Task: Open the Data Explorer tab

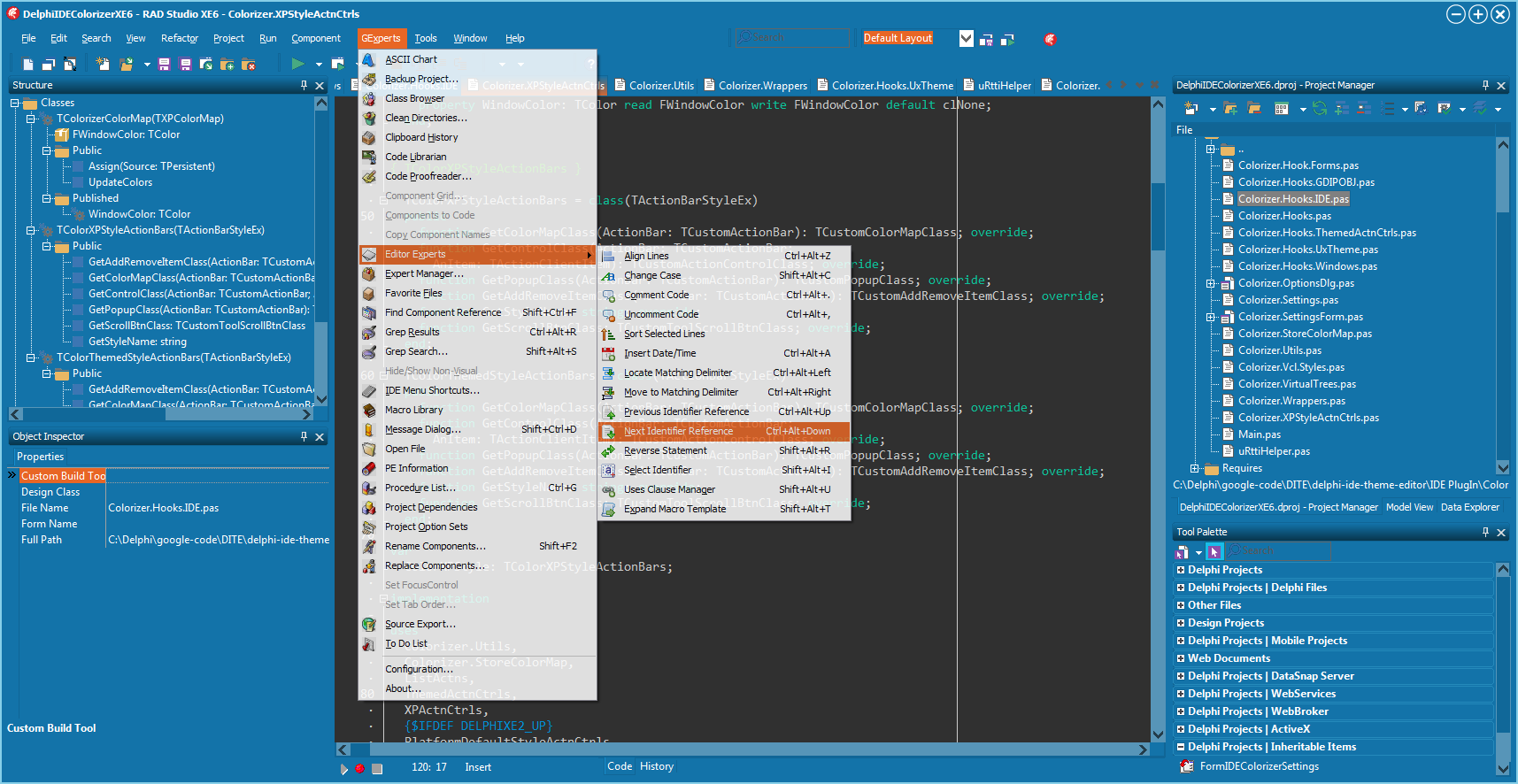Action: pyautogui.click(x=1470, y=508)
